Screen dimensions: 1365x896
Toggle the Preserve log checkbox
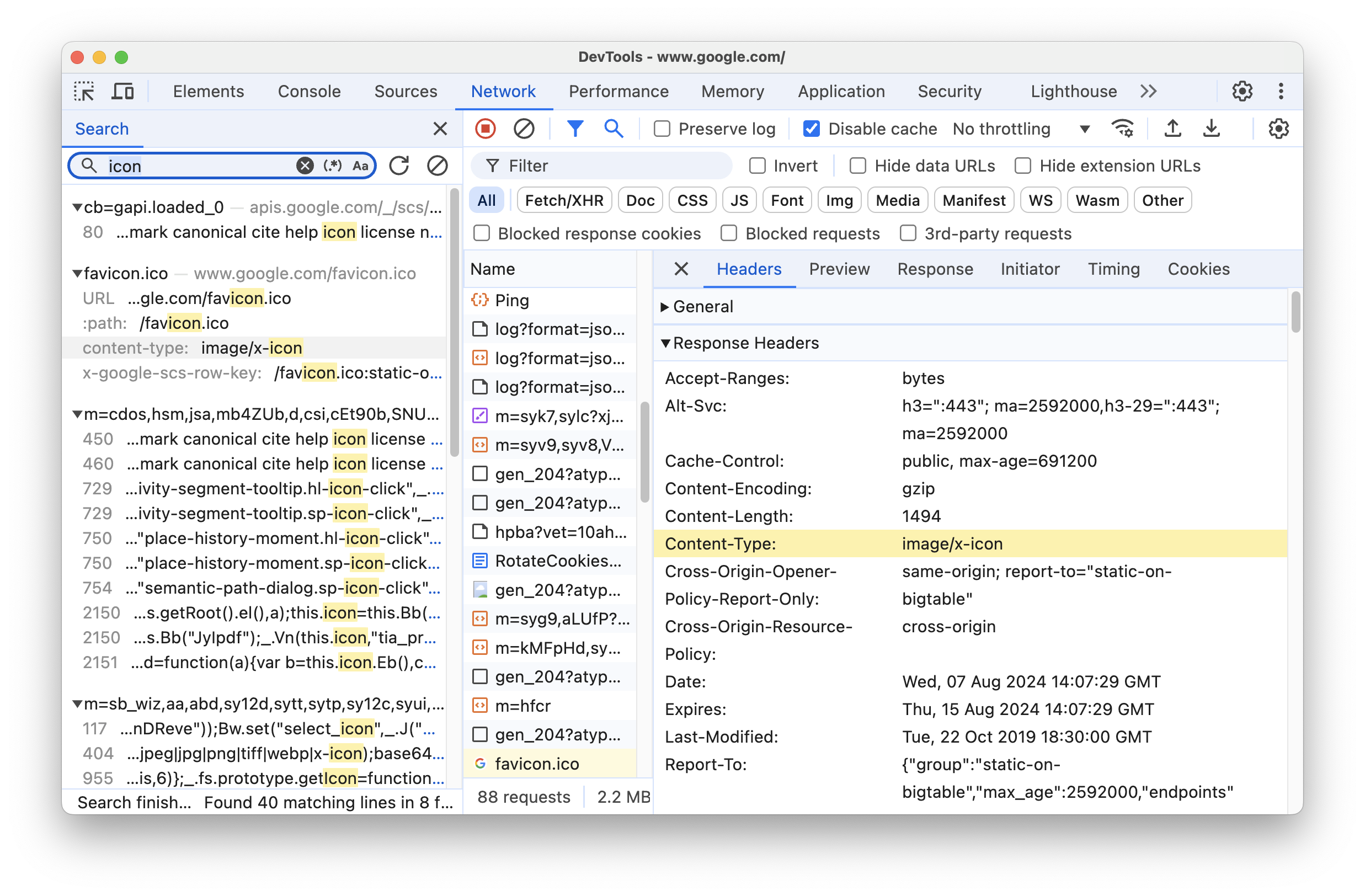point(661,128)
